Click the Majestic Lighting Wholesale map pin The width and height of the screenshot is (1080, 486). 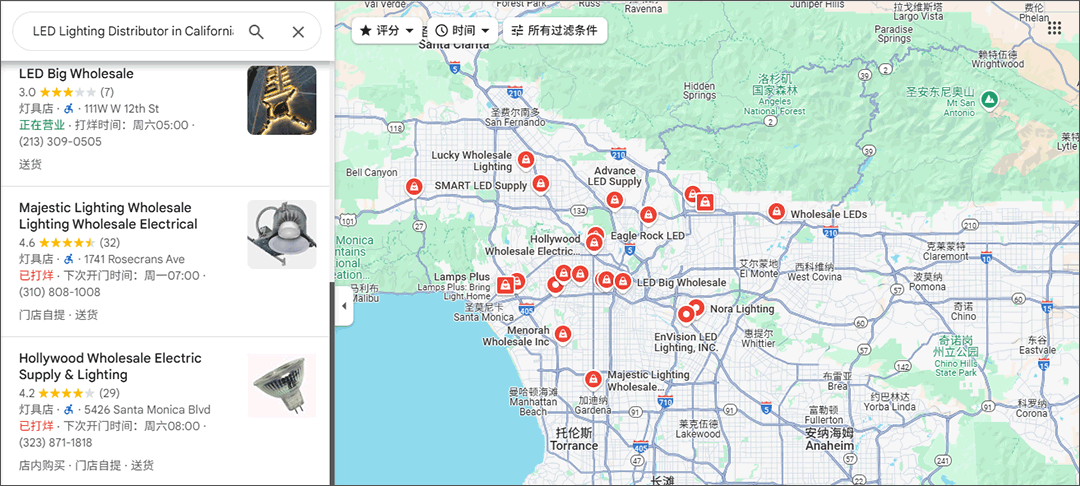592,379
